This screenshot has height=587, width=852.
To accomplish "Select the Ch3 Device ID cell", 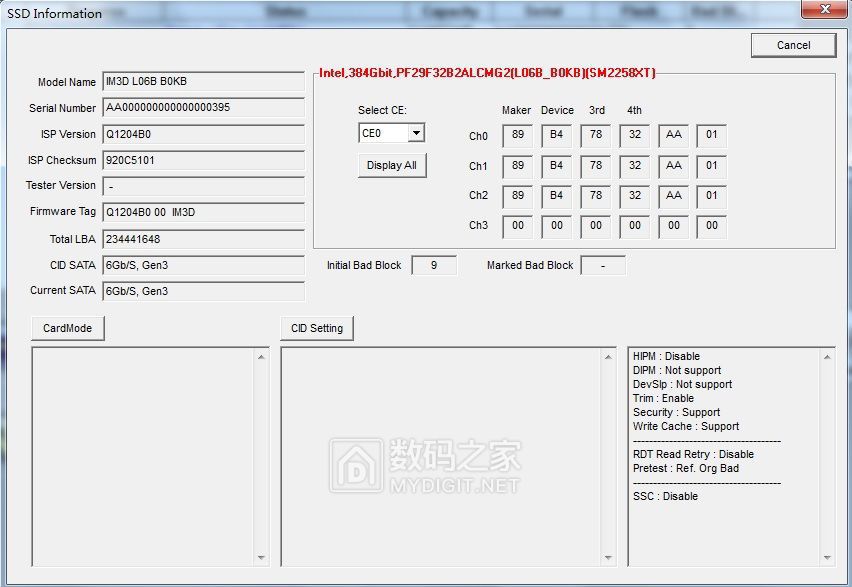I will pos(556,226).
